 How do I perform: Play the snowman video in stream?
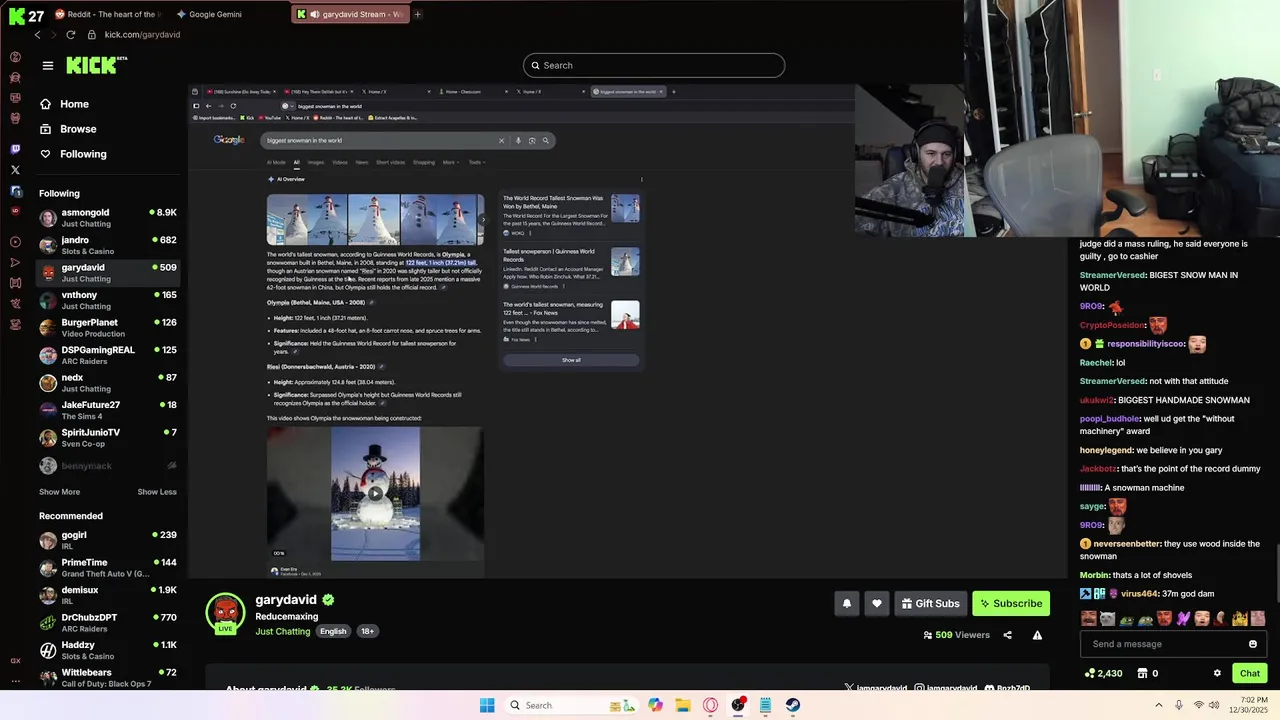tap(375, 493)
